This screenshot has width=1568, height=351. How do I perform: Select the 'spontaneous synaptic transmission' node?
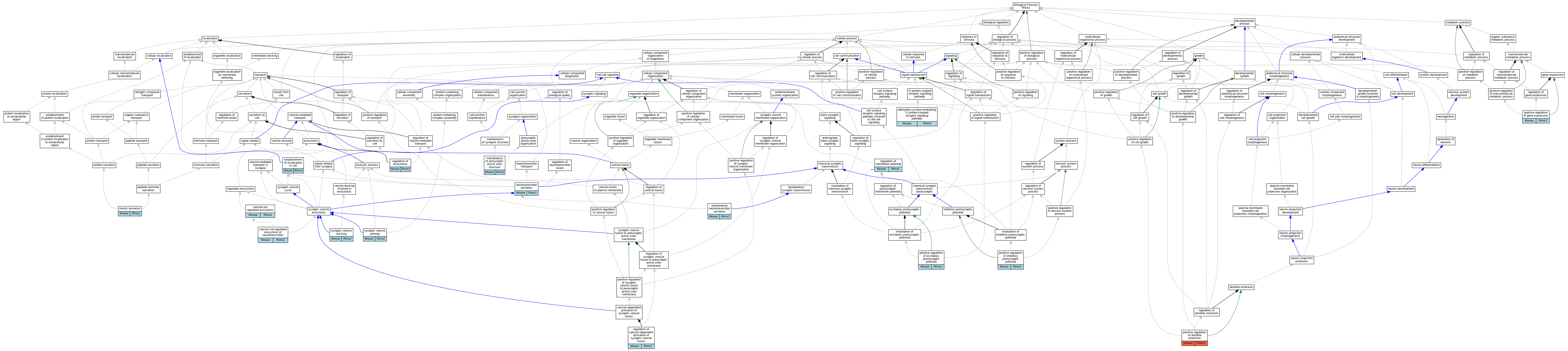(796, 189)
